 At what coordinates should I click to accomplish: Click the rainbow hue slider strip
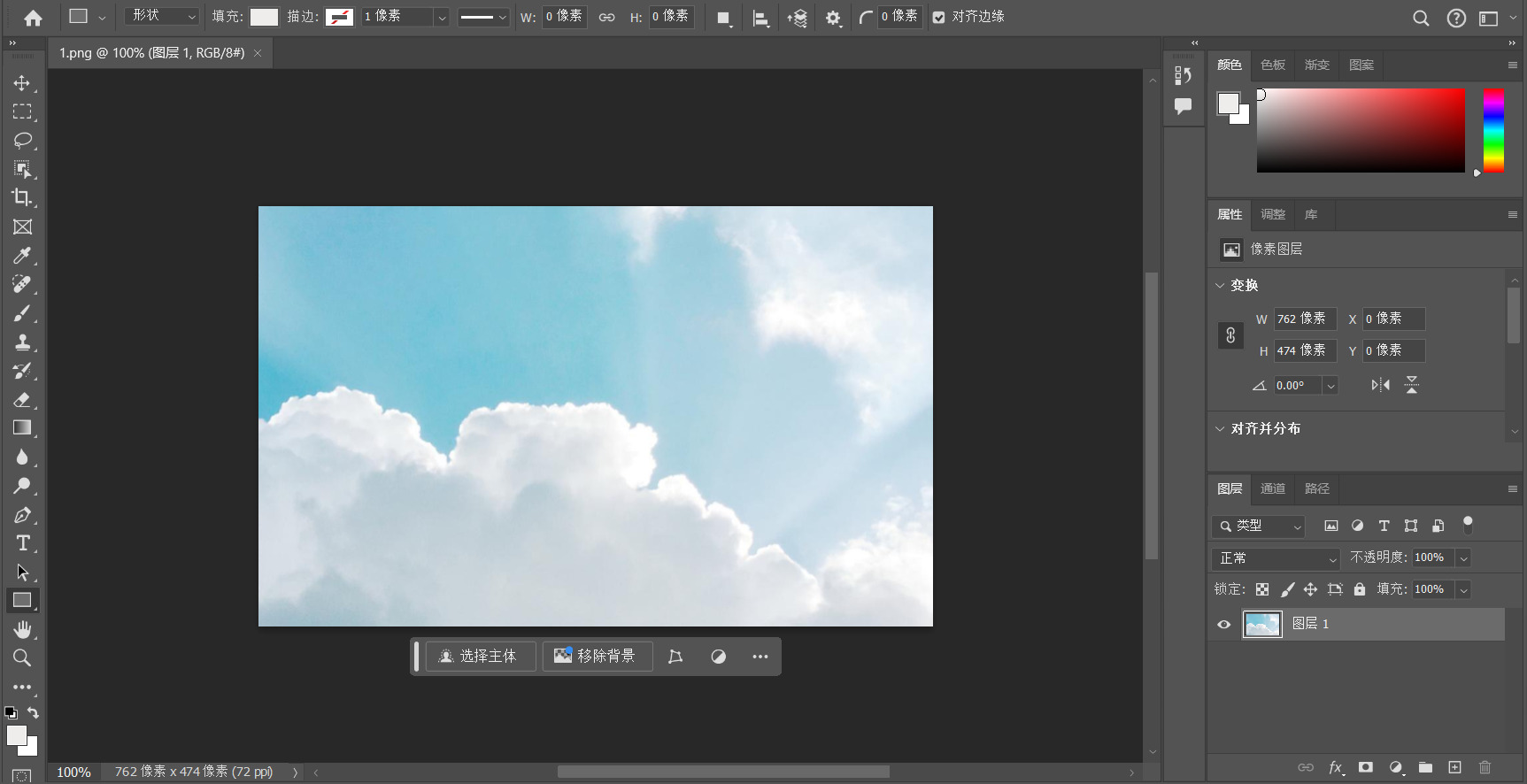(1493, 130)
